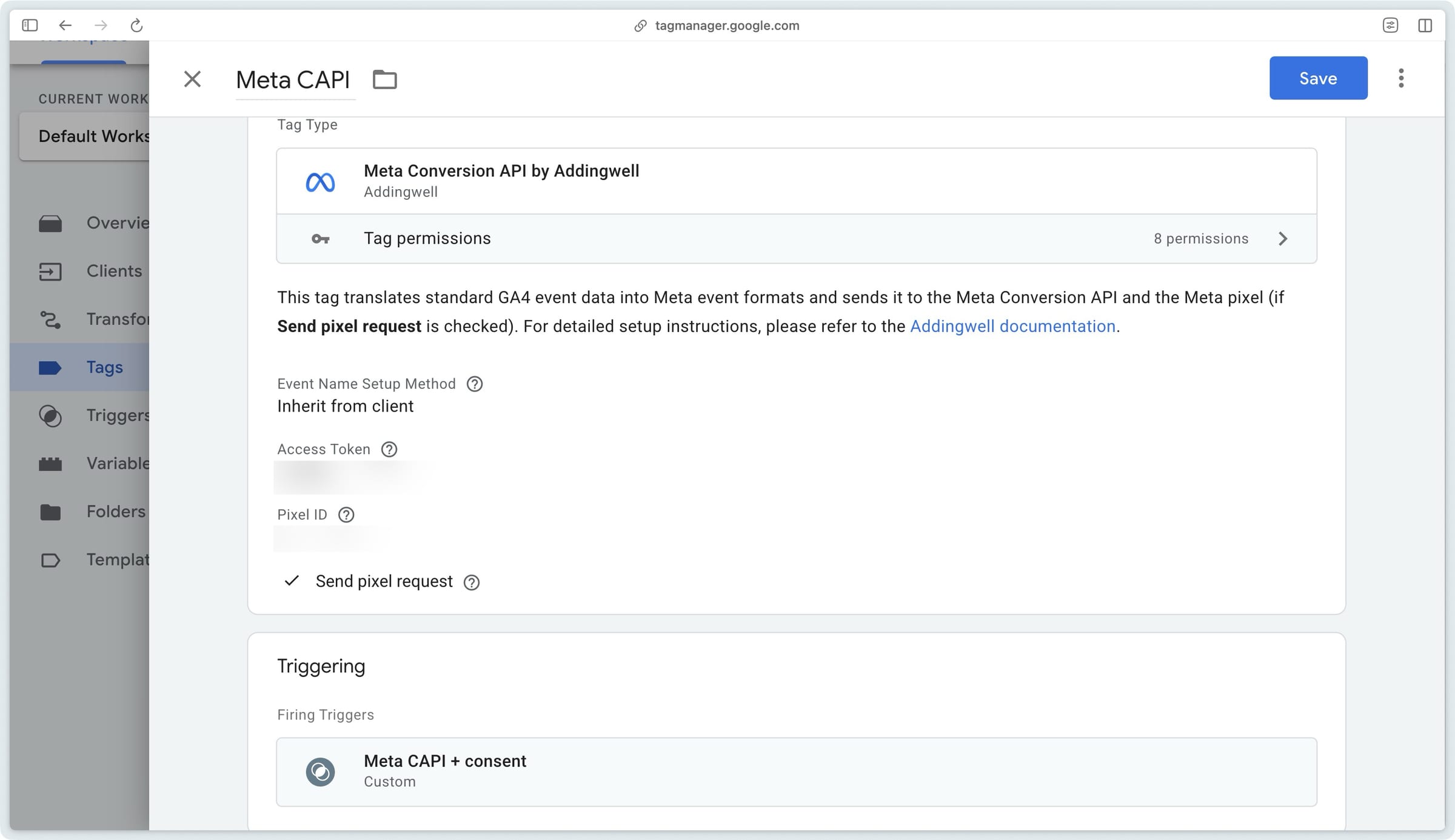Image resolution: width=1455 pixels, height=840 pixels.
Task: Click the Overview sidebar icon
Action: pos(50,224)
